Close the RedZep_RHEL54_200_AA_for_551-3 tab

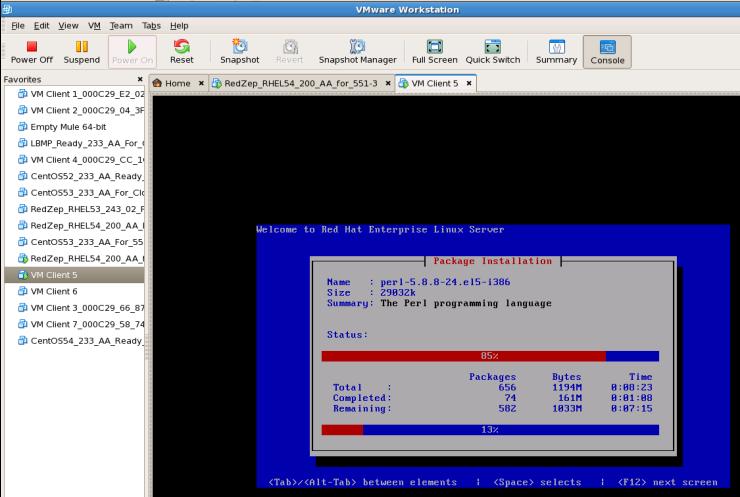(388, 83)
